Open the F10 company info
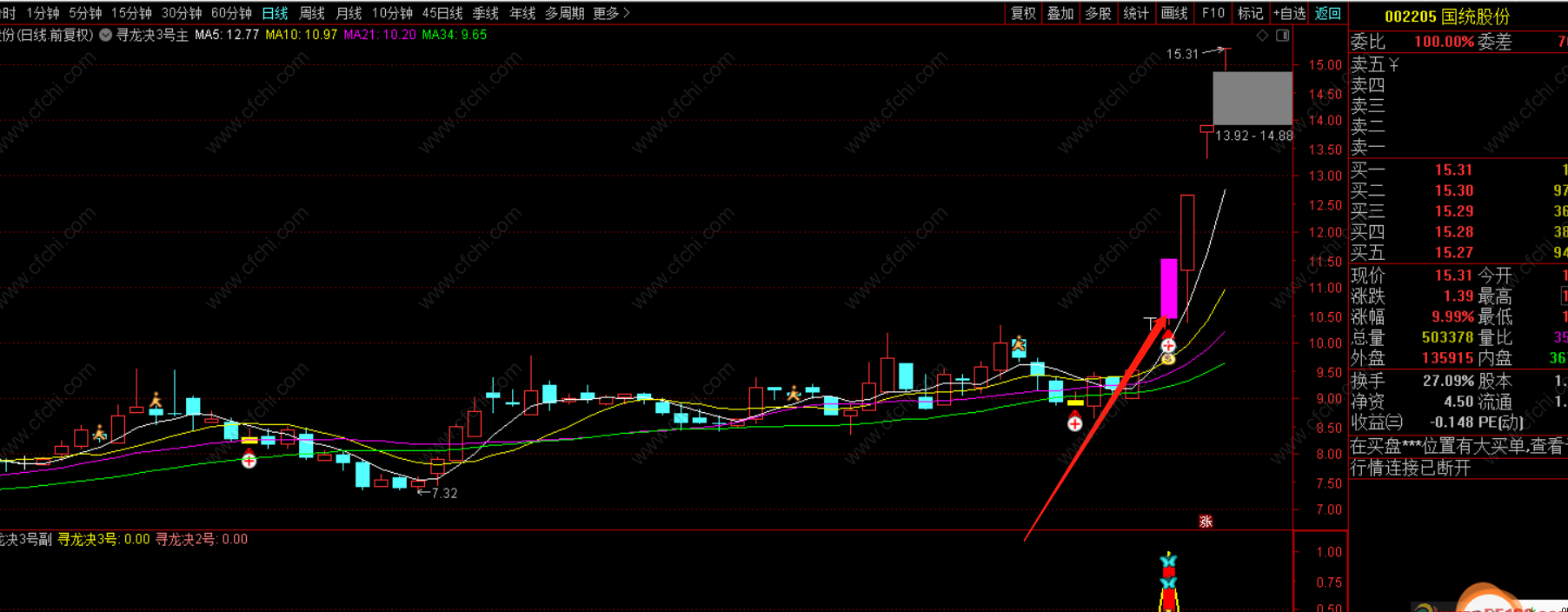1568x612 pixels. [x=1213, y=13]
